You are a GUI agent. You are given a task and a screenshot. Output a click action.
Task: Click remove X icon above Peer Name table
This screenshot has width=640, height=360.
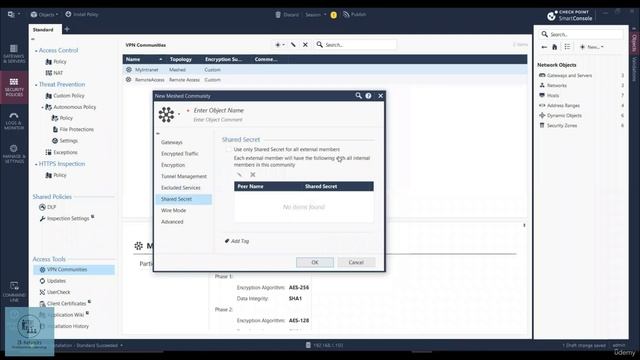tap(253, 175)
